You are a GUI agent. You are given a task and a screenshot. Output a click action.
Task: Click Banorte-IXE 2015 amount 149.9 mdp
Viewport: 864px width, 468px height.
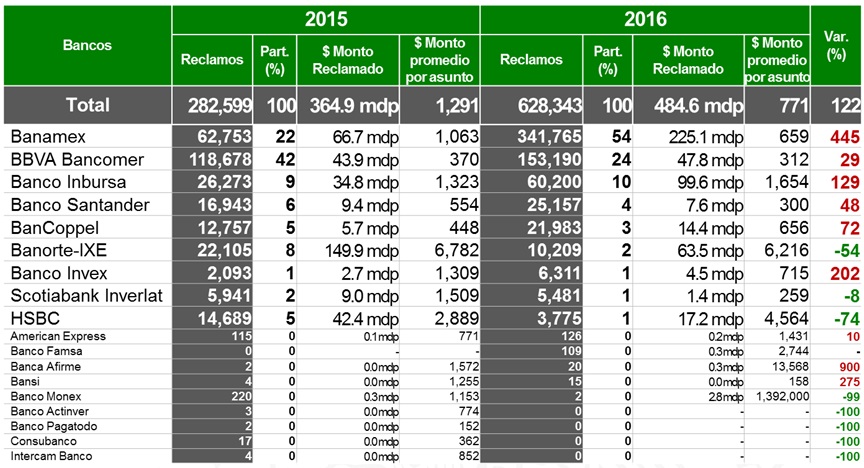tap(361, 251)
